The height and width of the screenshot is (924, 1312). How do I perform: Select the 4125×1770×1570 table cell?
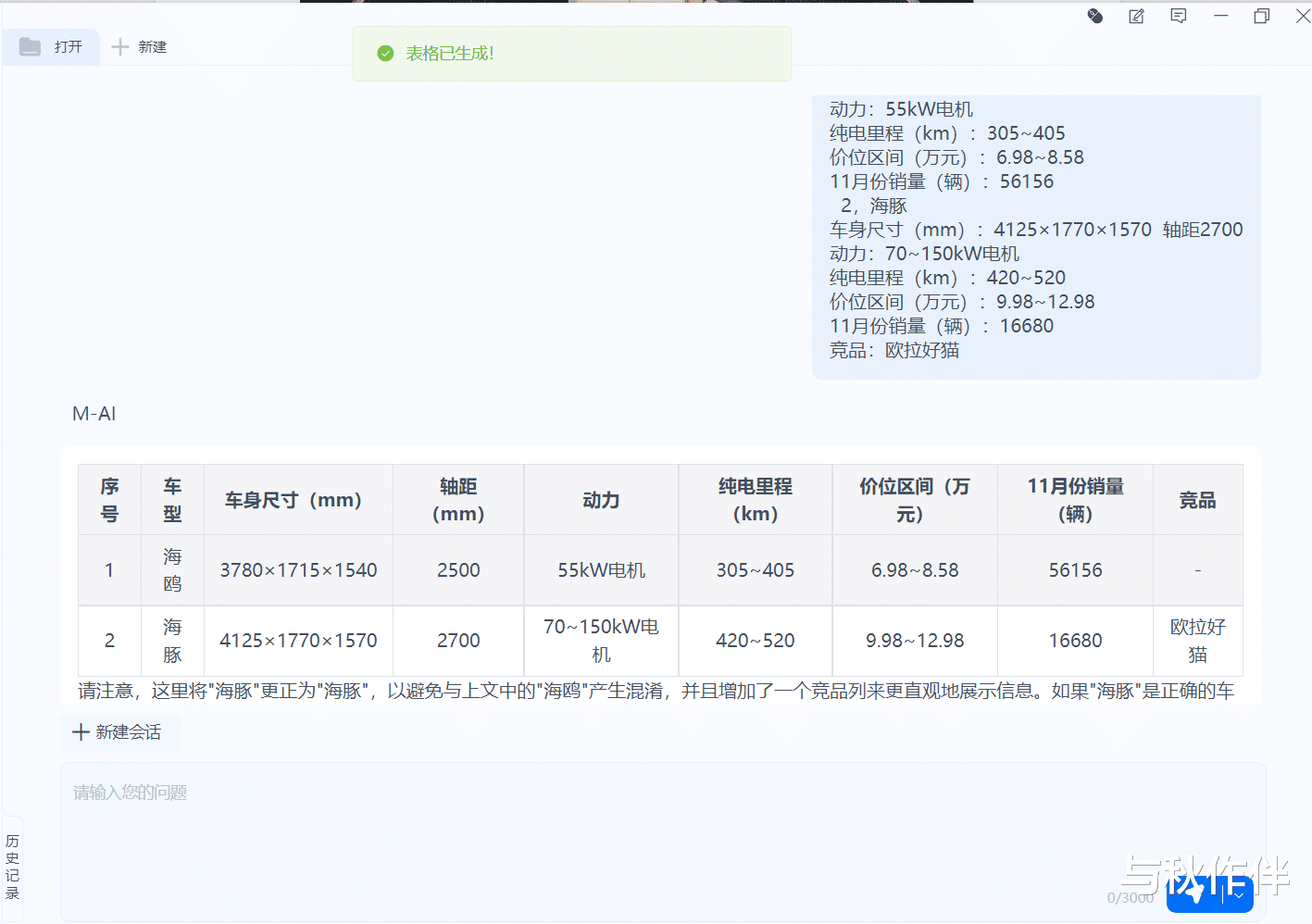coord(298,641)
